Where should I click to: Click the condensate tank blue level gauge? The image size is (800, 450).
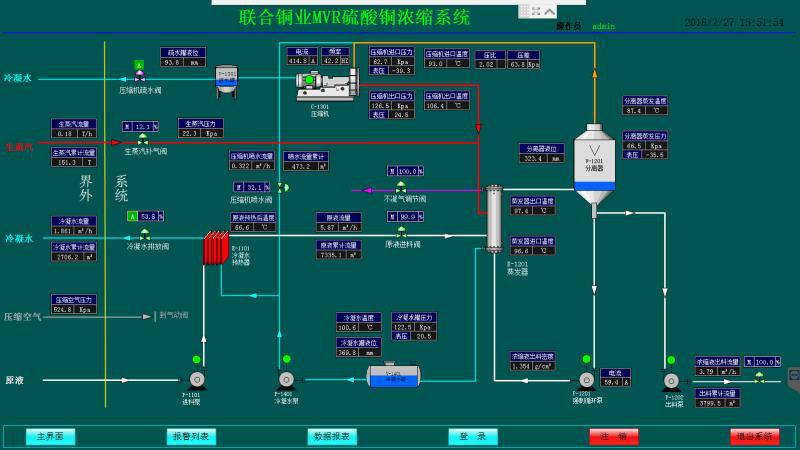pyautogui.click(x=393, y=376)
